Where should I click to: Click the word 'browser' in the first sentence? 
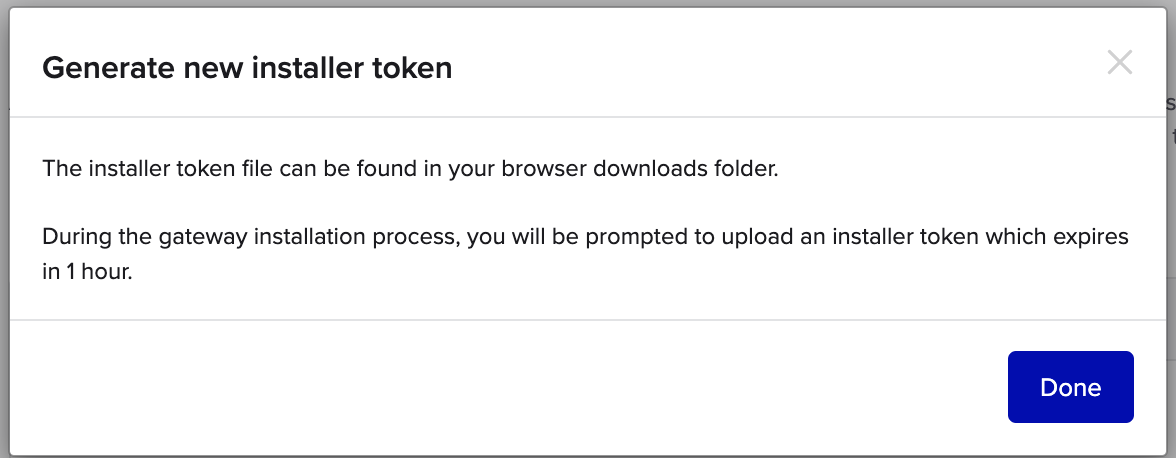544,168
